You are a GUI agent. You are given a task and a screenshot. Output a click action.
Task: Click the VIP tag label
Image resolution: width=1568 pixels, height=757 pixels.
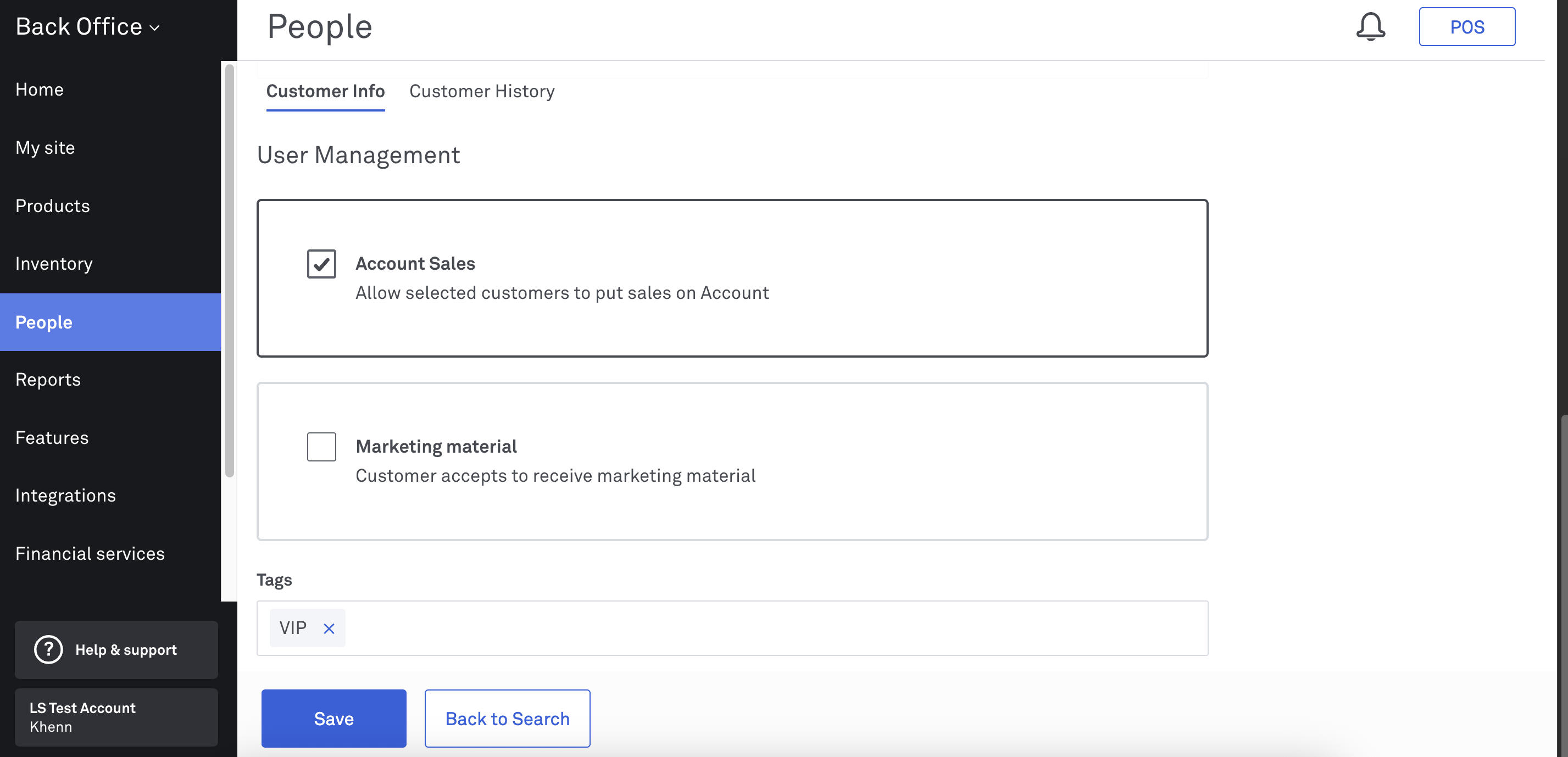[x=293, y=628]
